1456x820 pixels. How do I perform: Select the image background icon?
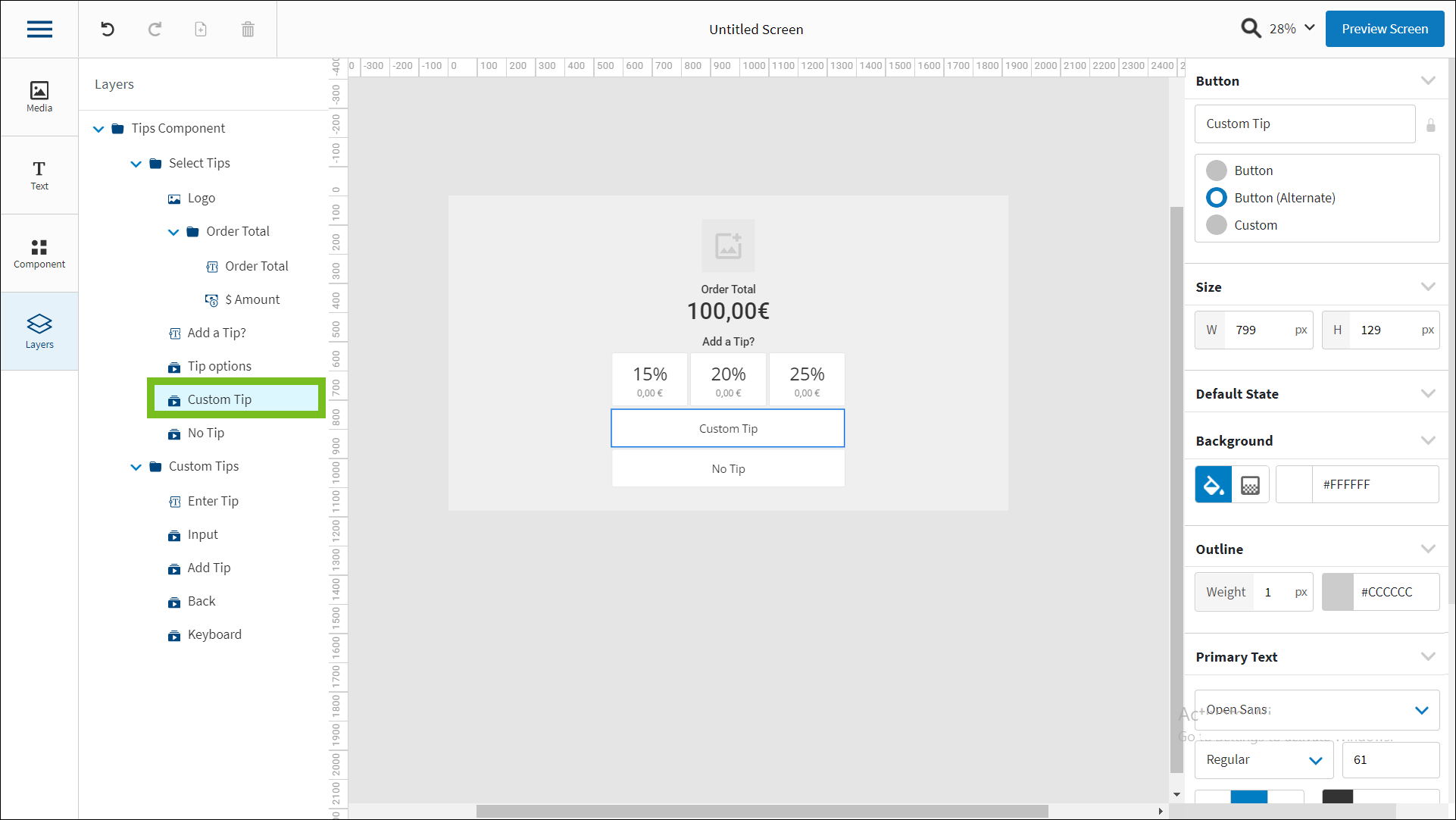[1250, 485]
